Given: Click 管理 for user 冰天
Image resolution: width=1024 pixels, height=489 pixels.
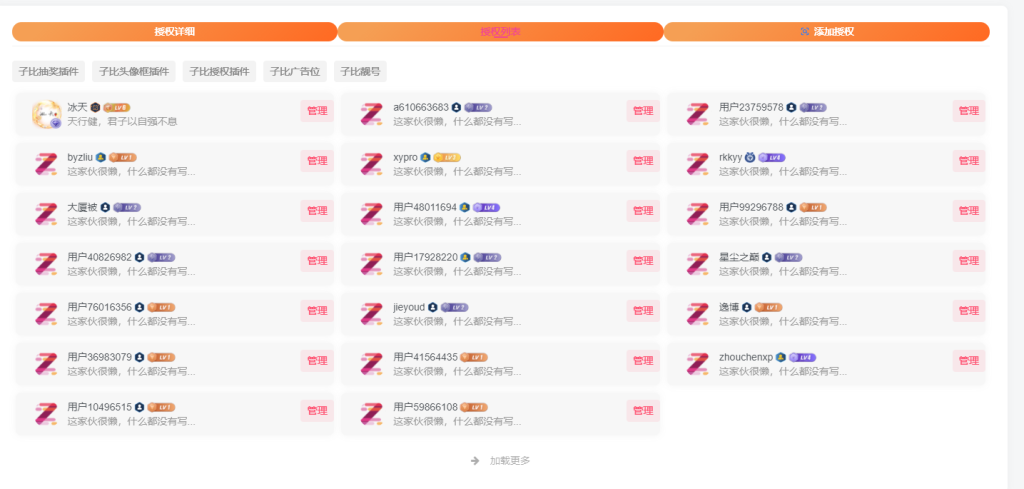Looking at the screenshot, I should coord(317,111).
